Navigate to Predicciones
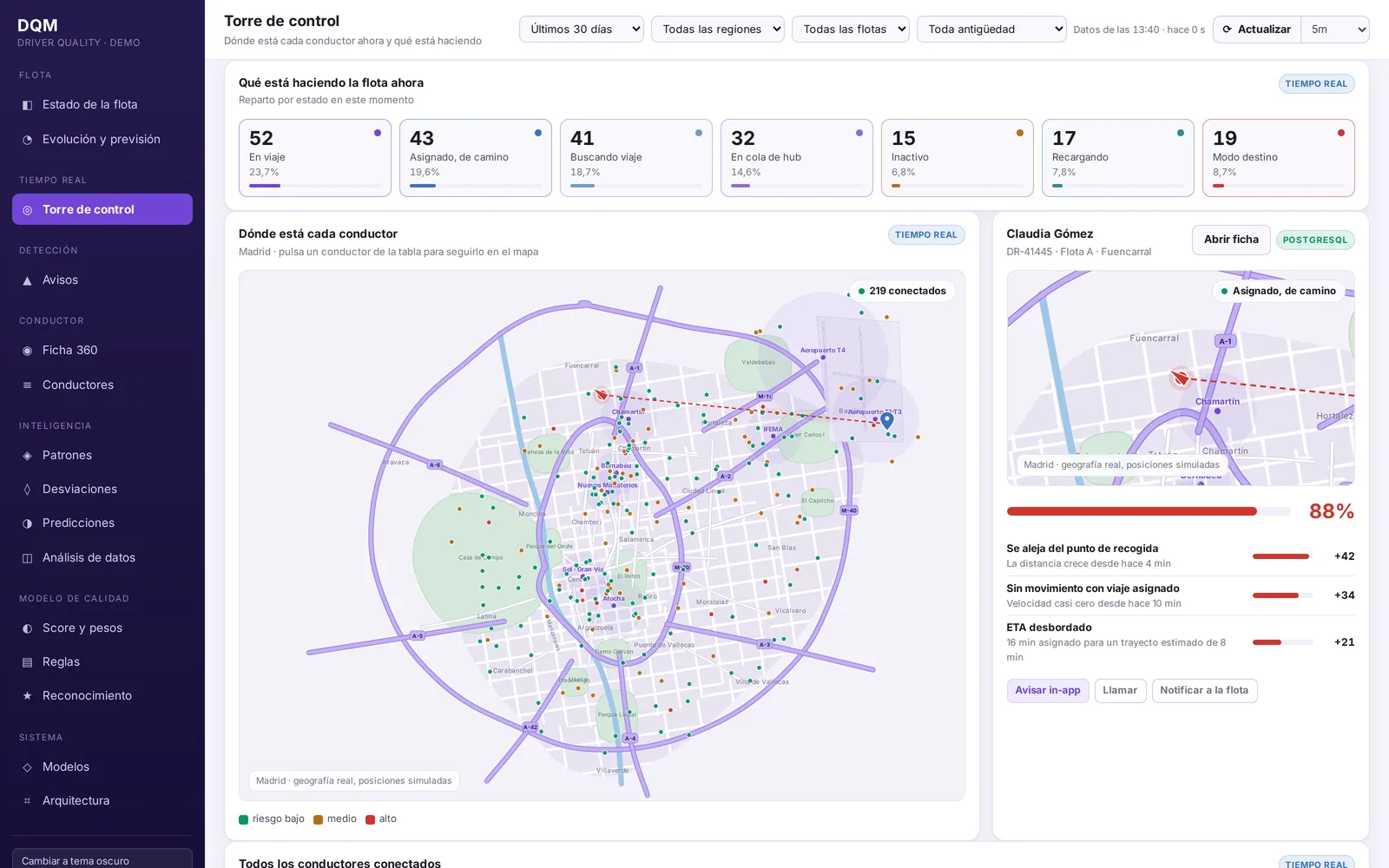1389x868 pixels. click(x=102, y=523)
